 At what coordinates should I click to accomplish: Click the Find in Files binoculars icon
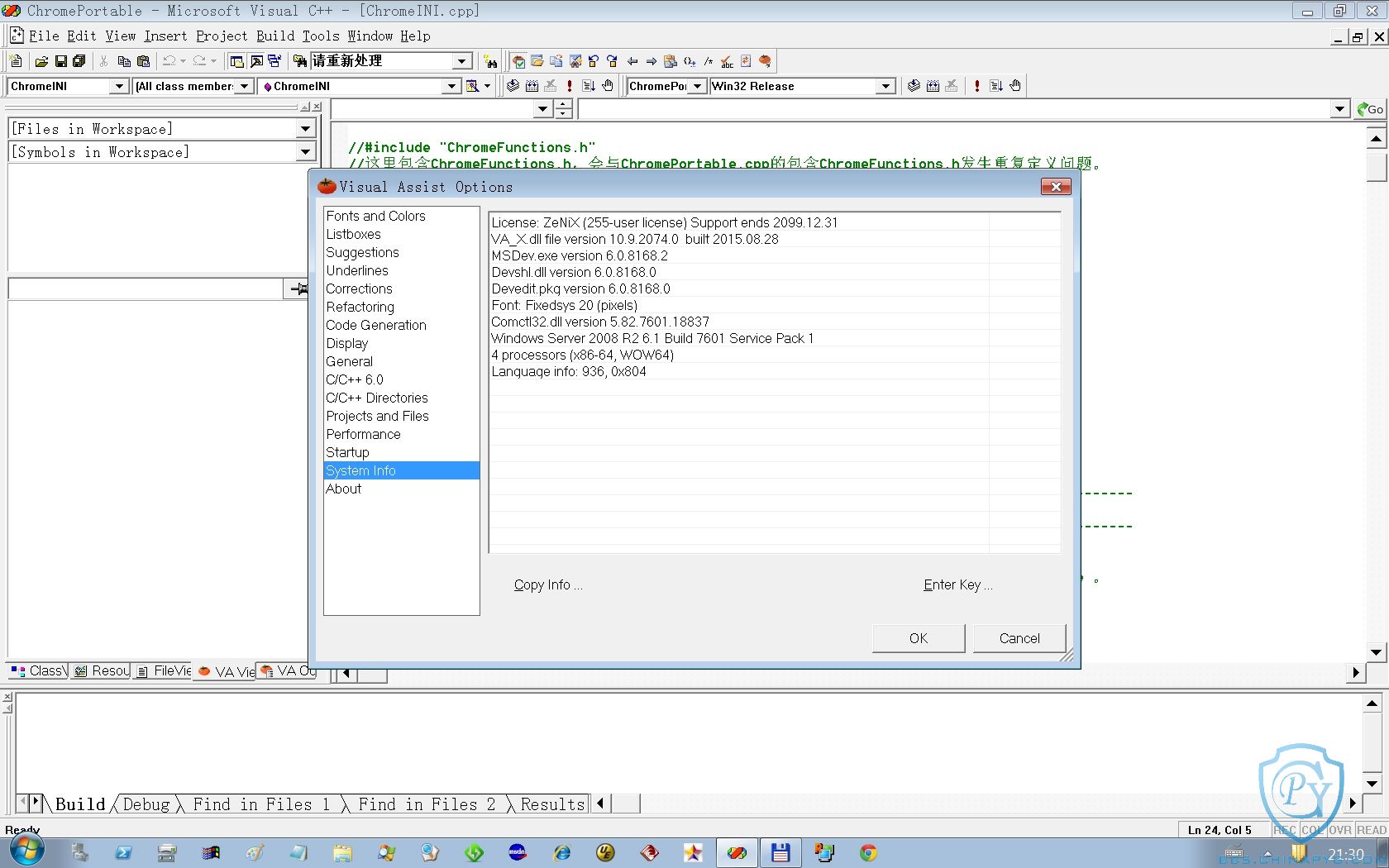[300, 61]
